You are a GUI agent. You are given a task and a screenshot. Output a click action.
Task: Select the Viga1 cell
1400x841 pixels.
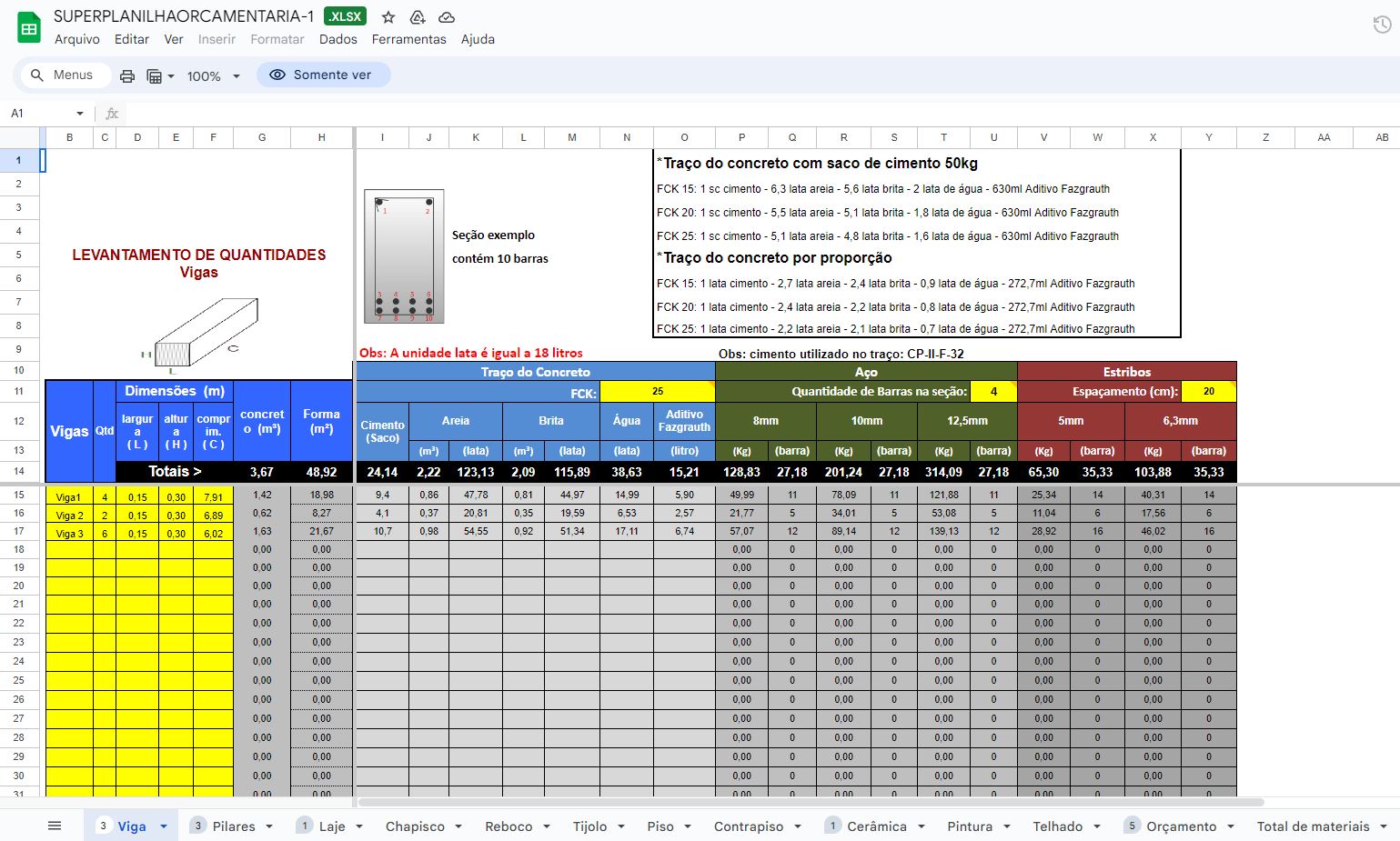pyautogui.click(x=69, y=496)
